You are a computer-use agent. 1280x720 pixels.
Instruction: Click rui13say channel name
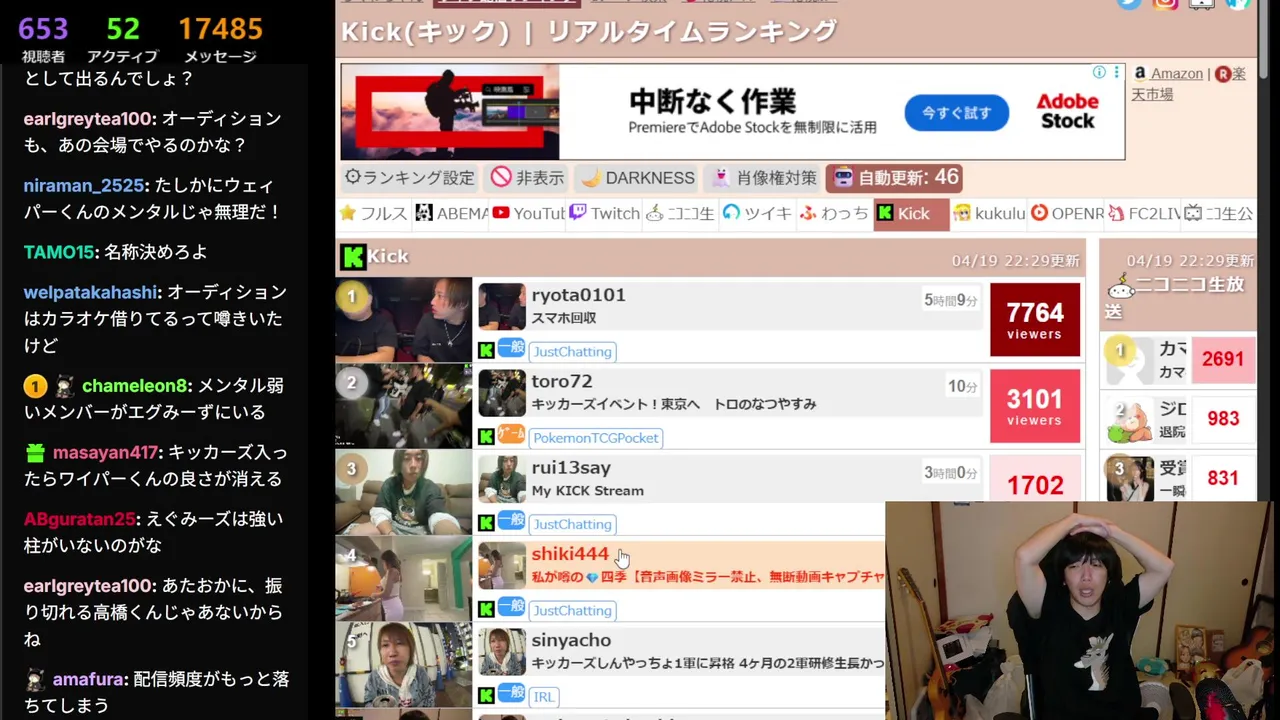[x=571, y=467]
